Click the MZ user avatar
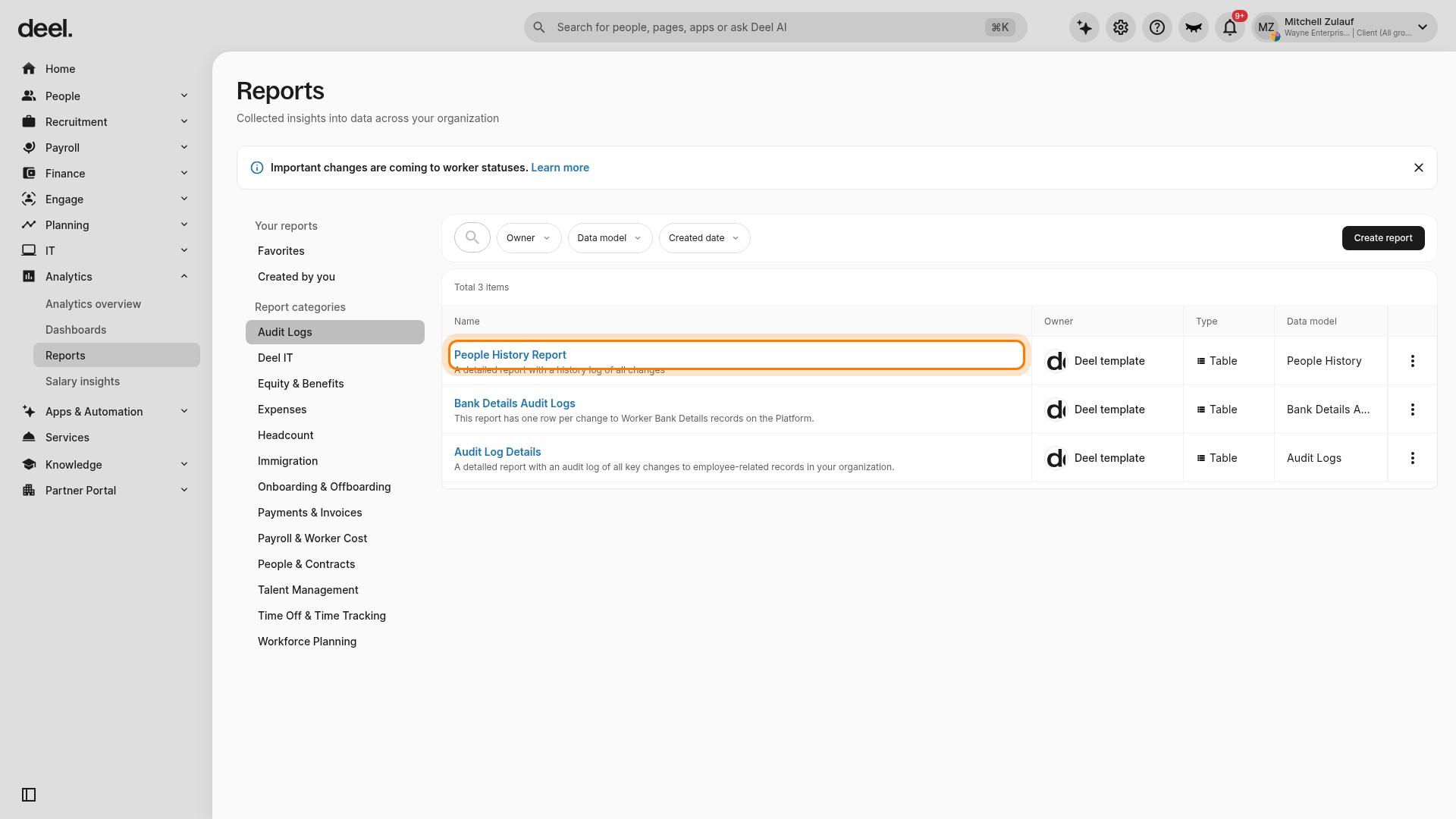 coord(1266,28)
